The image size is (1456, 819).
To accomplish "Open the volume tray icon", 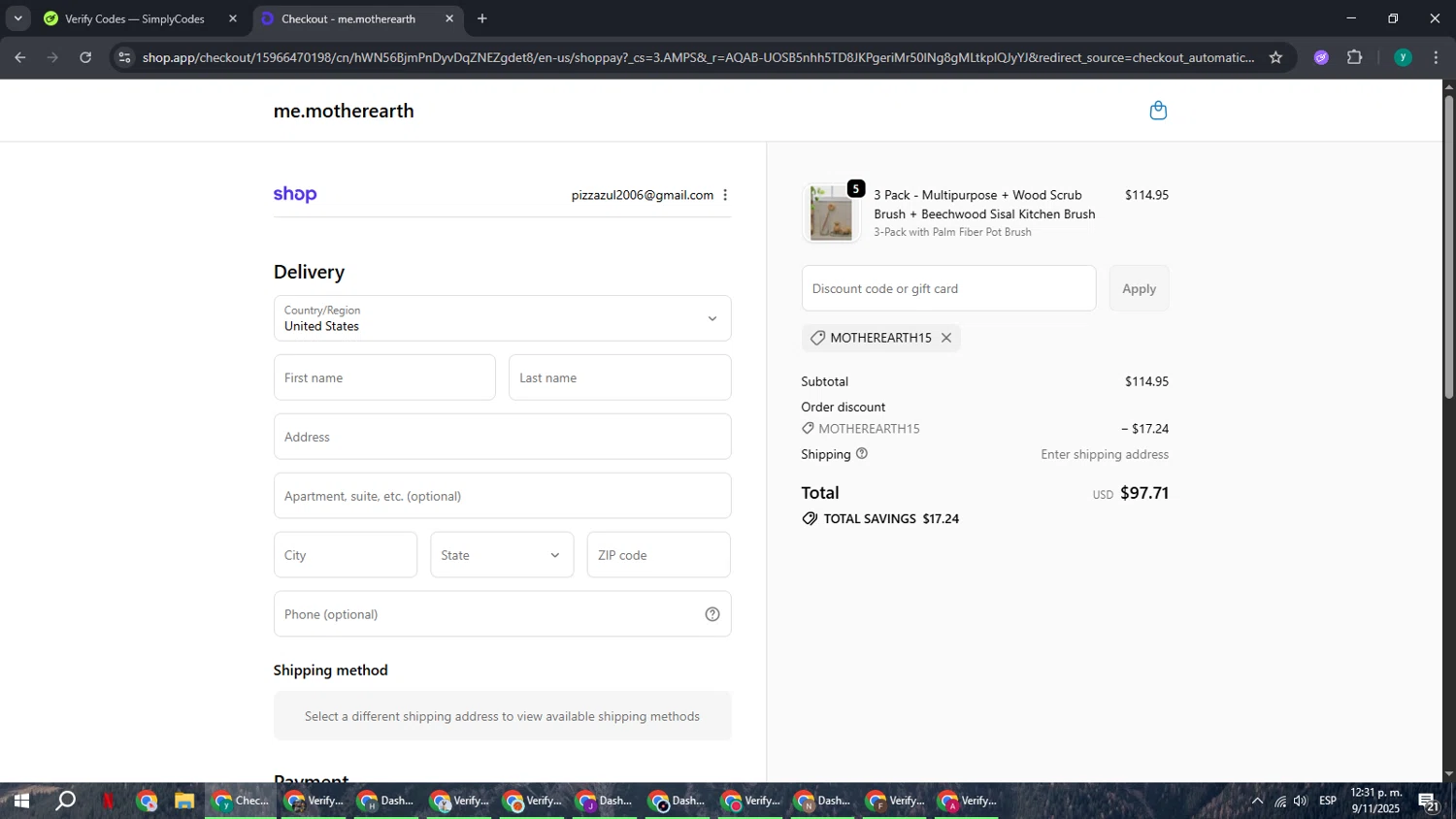I will click(x=1301, y=802).
